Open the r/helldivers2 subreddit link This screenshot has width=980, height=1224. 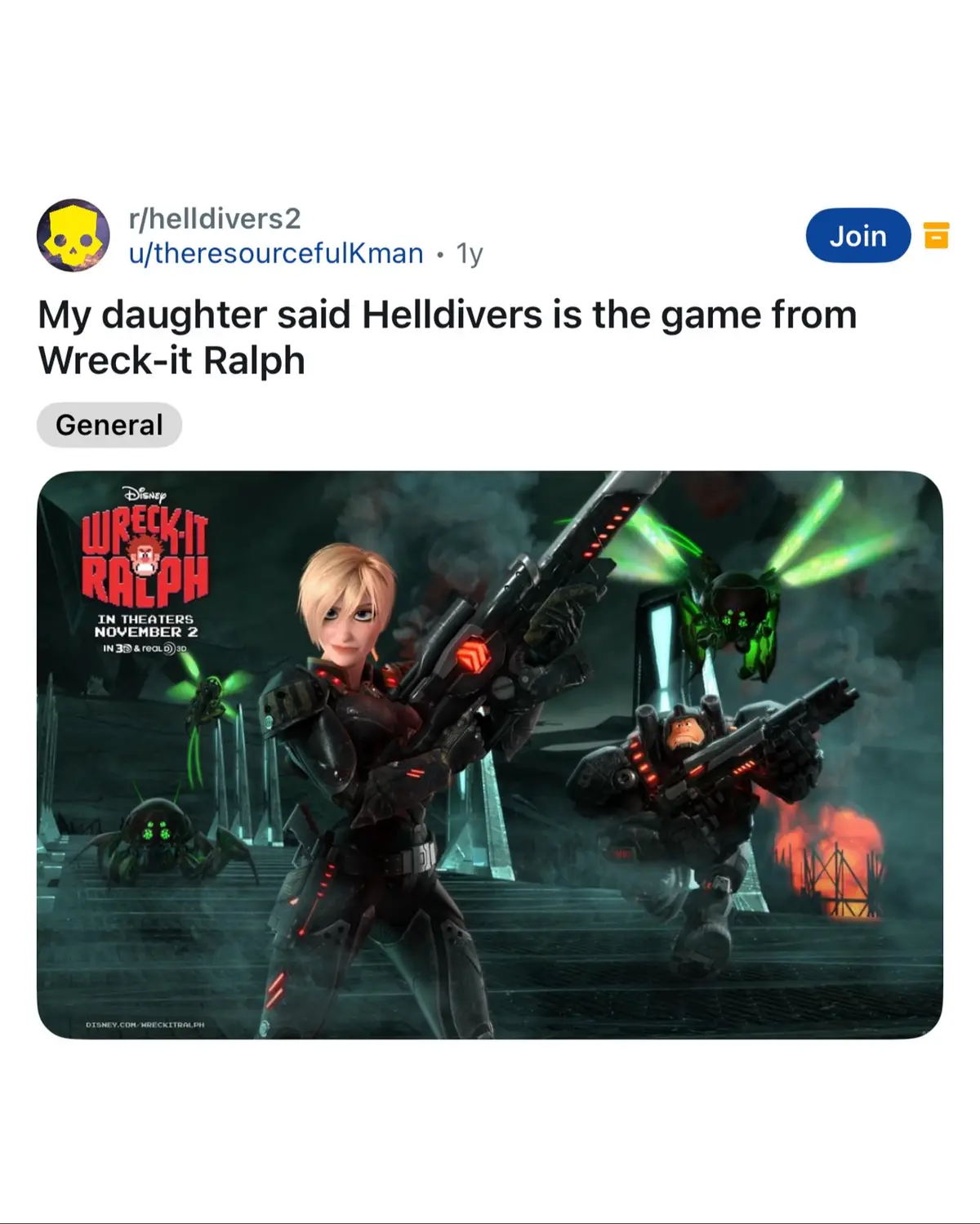point(215,218)
